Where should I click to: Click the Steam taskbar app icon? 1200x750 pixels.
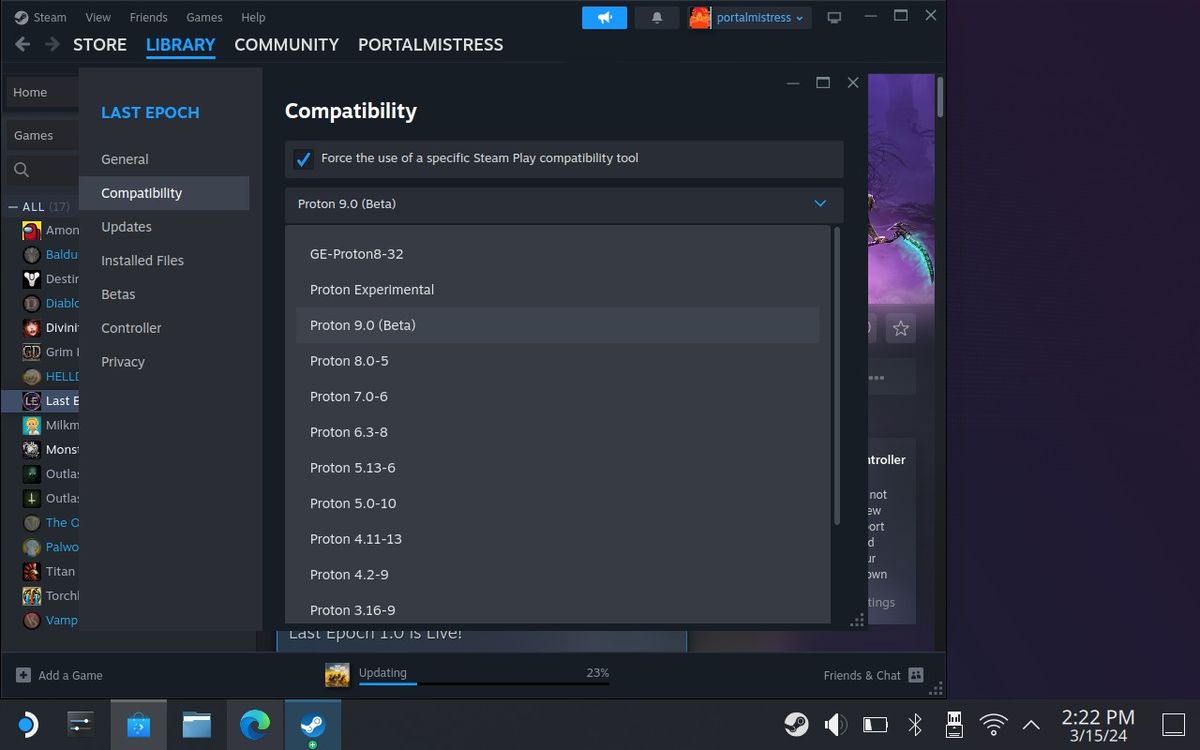pos(313,724)
